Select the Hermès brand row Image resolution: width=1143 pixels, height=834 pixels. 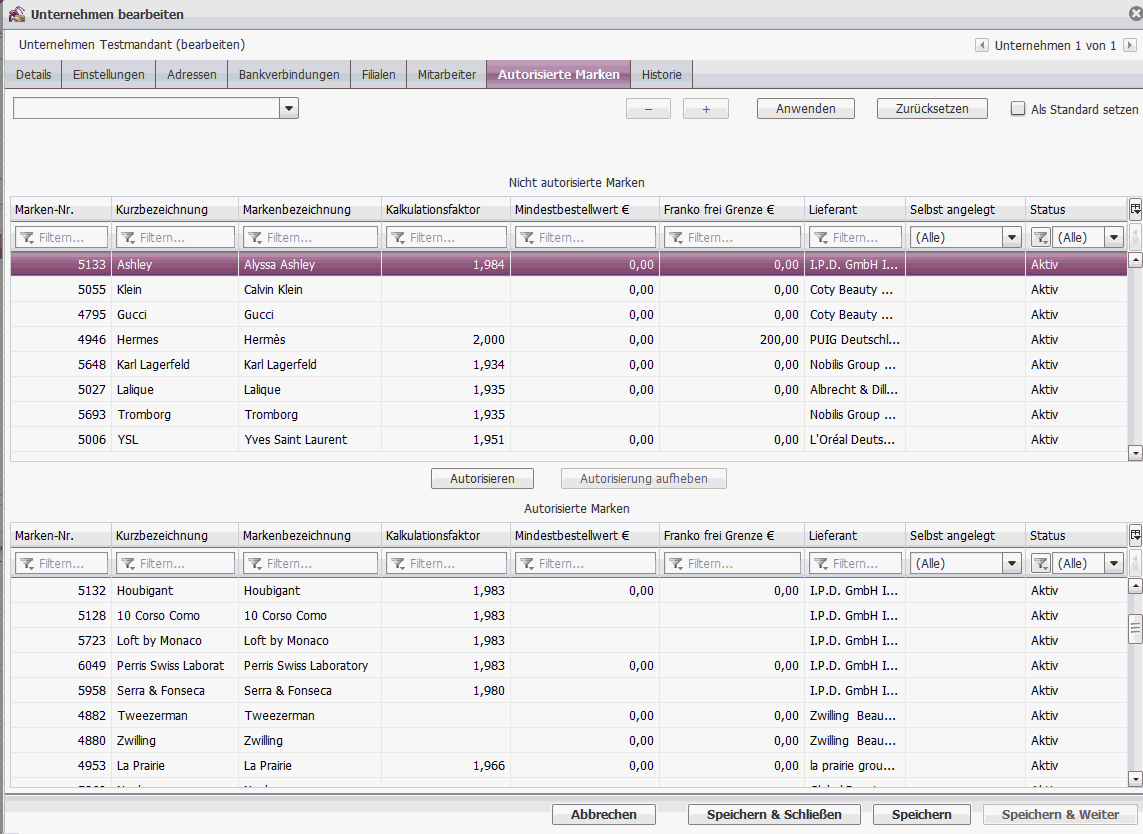coord(569,340)
